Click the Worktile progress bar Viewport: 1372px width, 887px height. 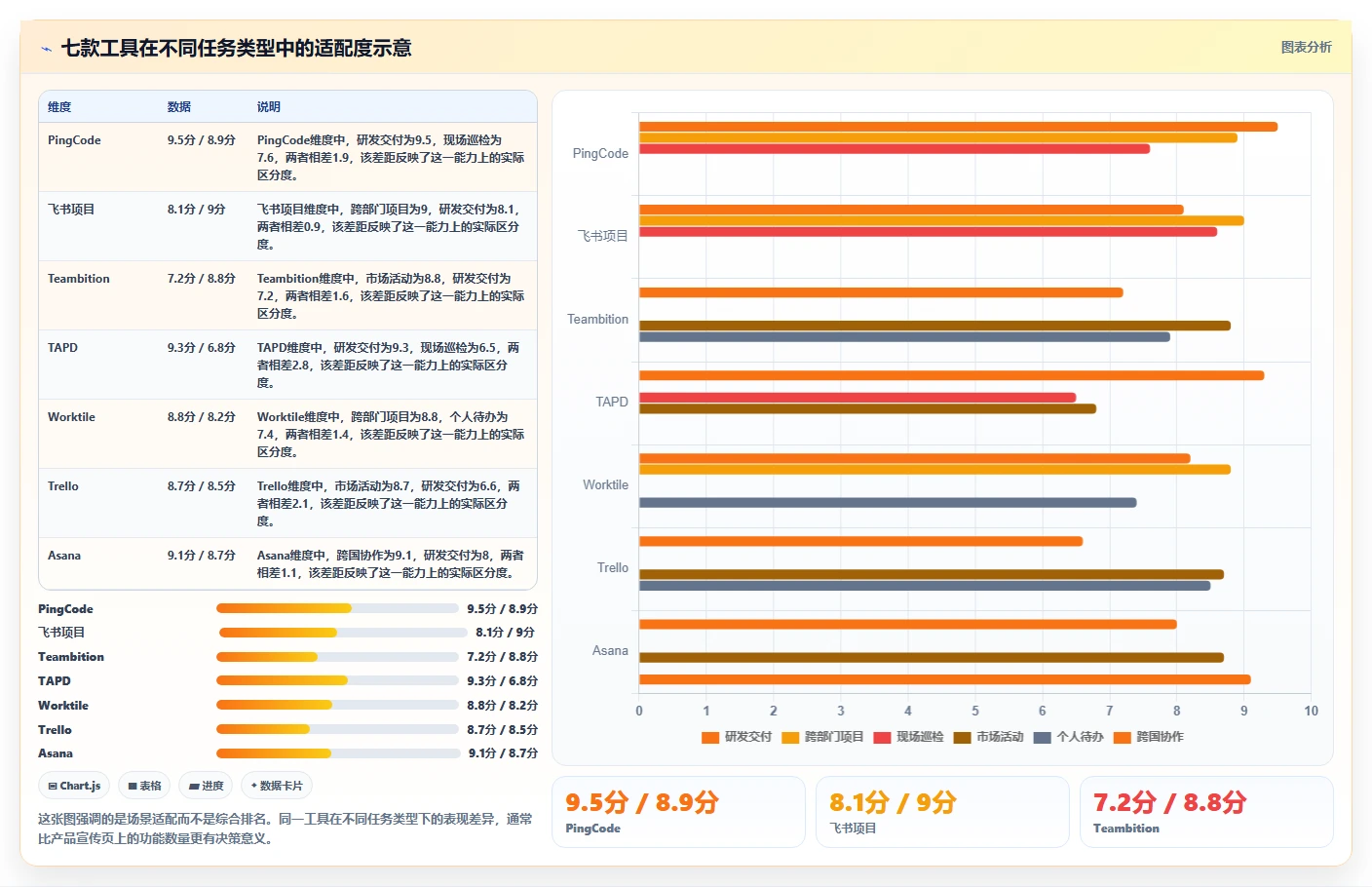tap(337, 705)
